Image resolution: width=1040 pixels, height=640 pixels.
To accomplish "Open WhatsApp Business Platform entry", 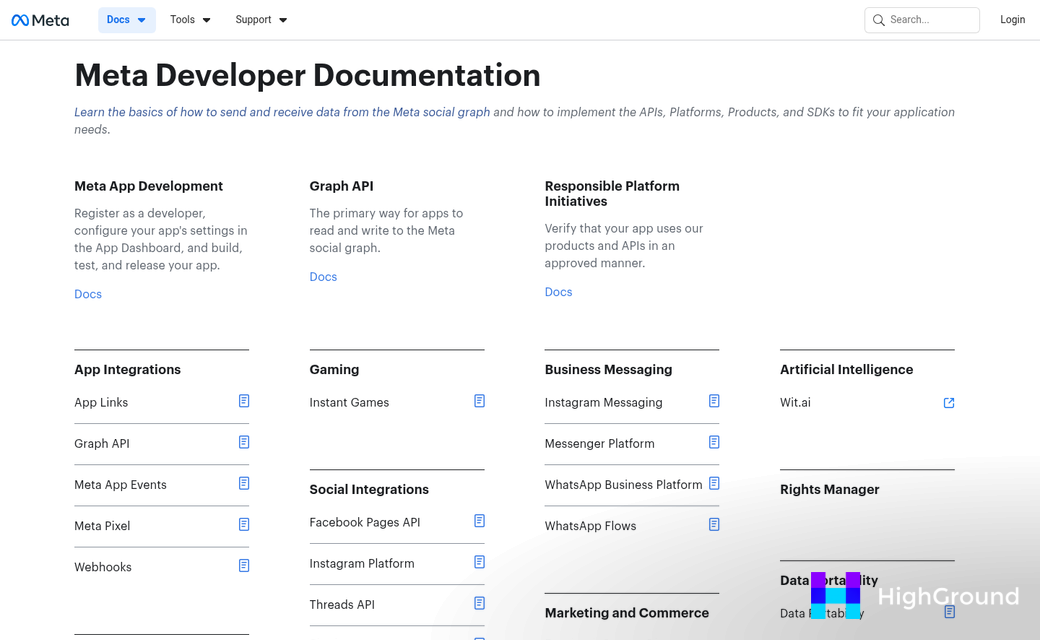I will coord(623,485).
